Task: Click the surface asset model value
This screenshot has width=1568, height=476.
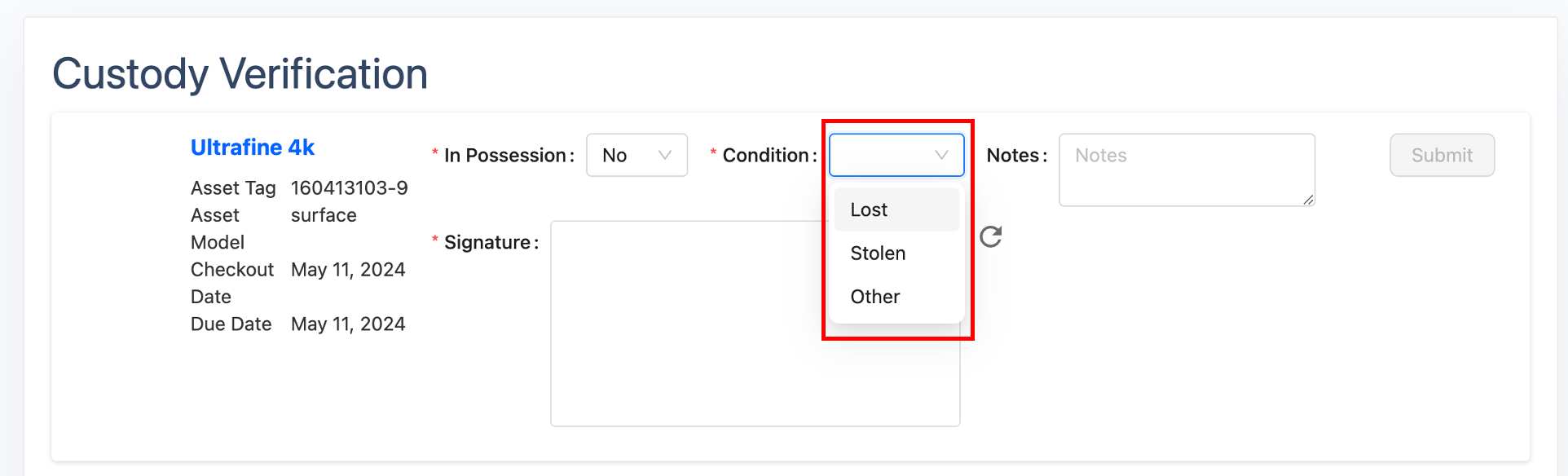Action: coord(324,215)
